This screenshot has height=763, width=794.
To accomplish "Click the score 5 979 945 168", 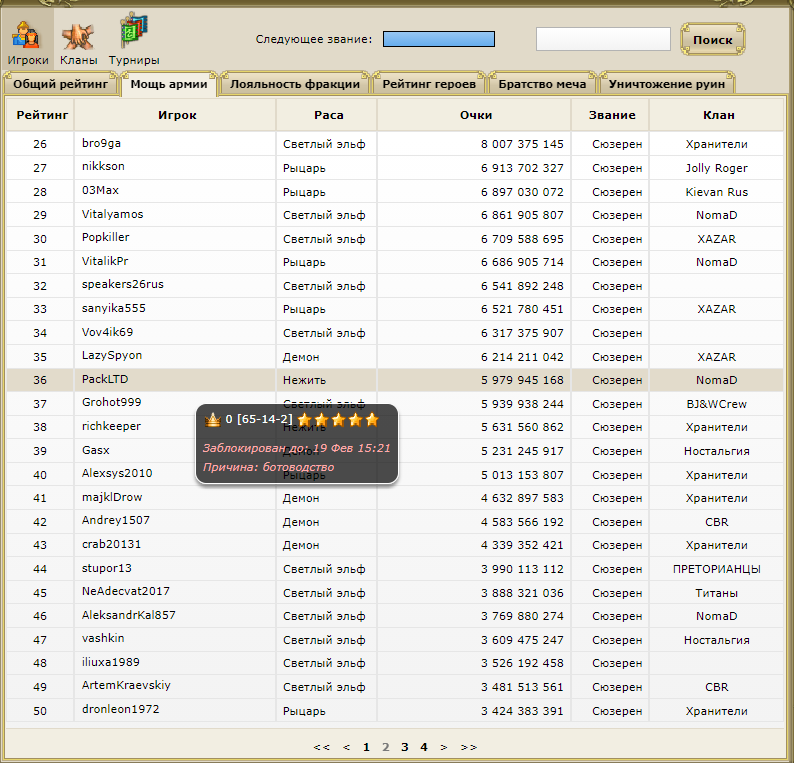I will coord(522,380).
